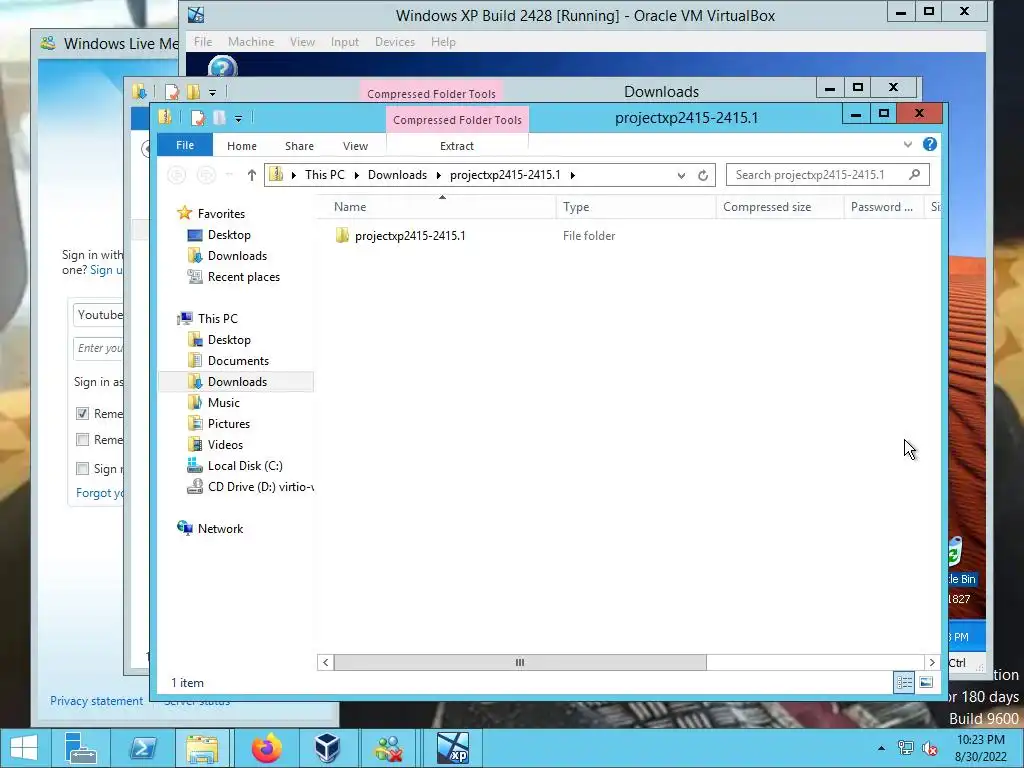Open the Windows Start button

[x=24, y=748]
